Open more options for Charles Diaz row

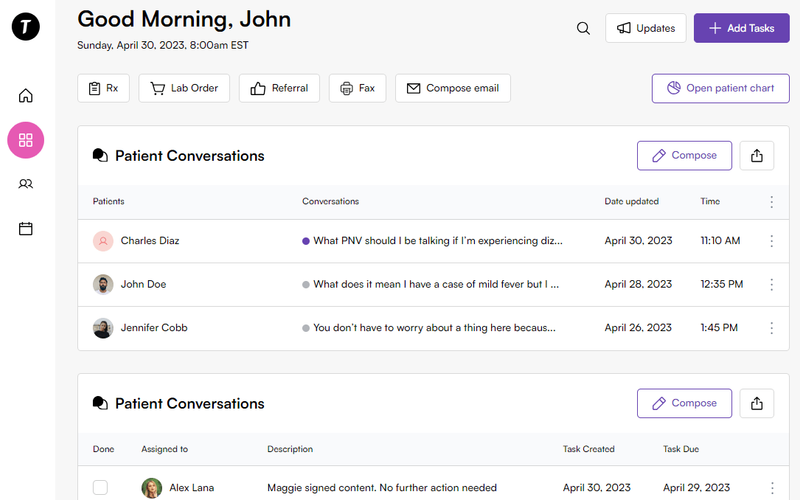point(771,241)
